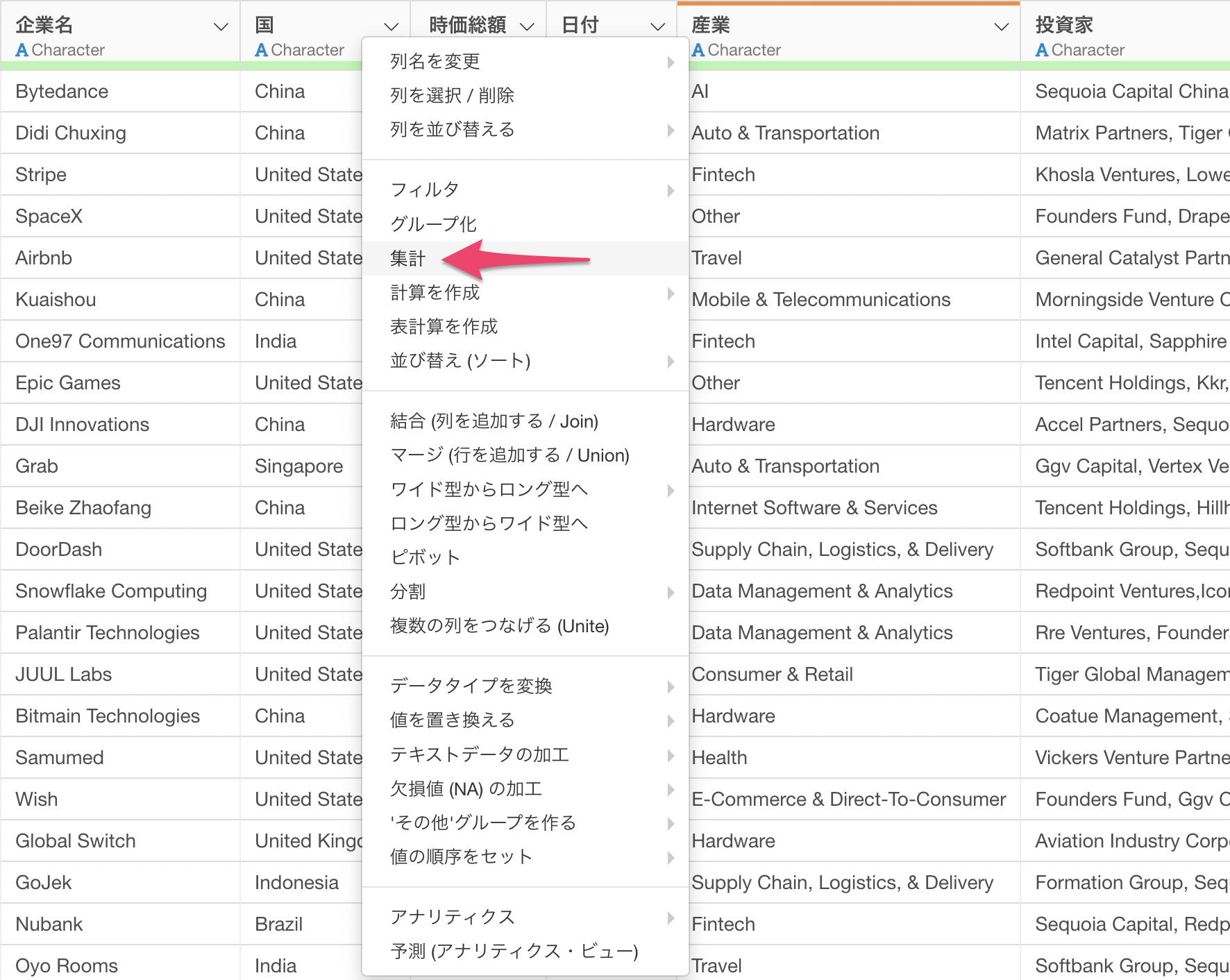1230x980 pixels.
Task: Expand テキストデータの加工 submenu
Action: coord(525,754)
